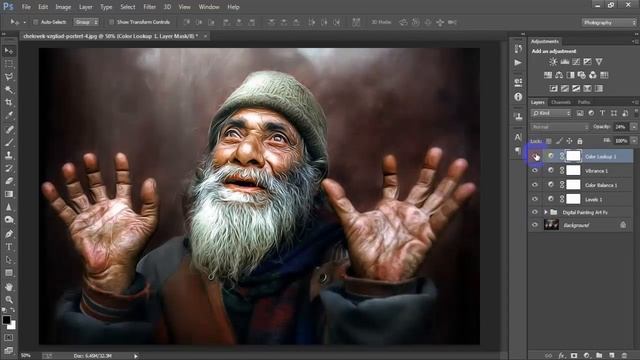This screenshot has width=640, height=360.
Task: Click the Opacity value field
Action: click(621, 127)
